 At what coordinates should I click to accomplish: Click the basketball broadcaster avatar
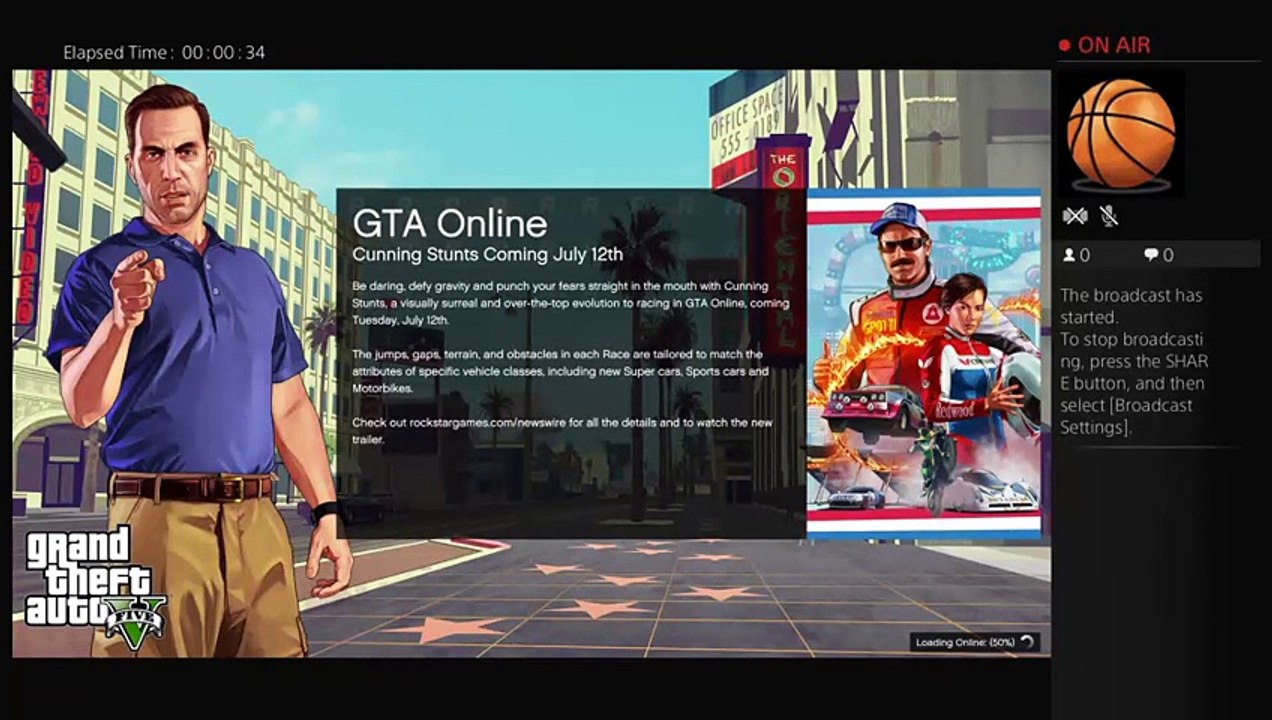(1121, 133)
